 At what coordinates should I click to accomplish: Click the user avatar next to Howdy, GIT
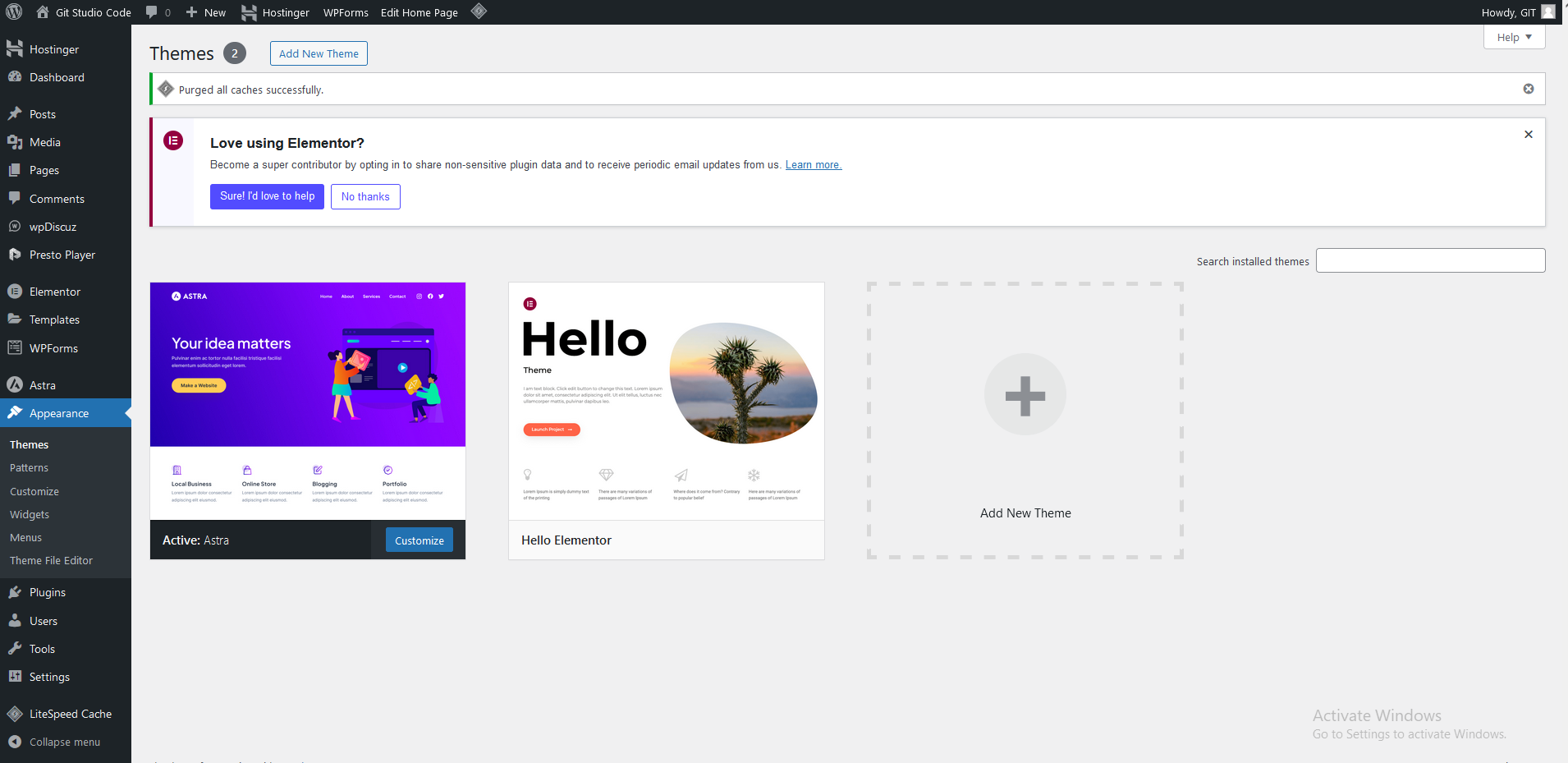(1548, 12)
